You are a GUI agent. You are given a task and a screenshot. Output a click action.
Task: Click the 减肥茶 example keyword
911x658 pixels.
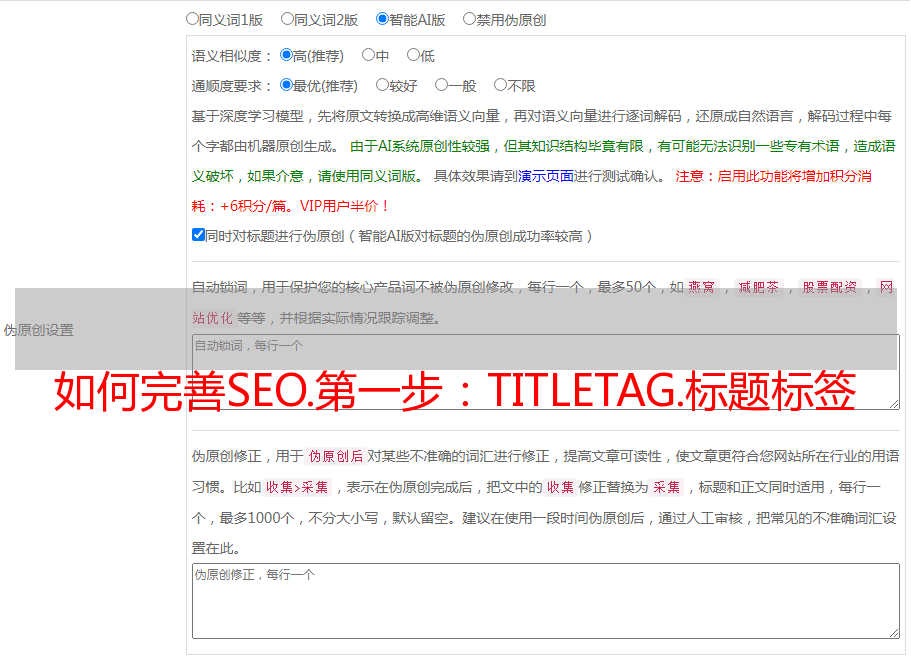point(758,287)
